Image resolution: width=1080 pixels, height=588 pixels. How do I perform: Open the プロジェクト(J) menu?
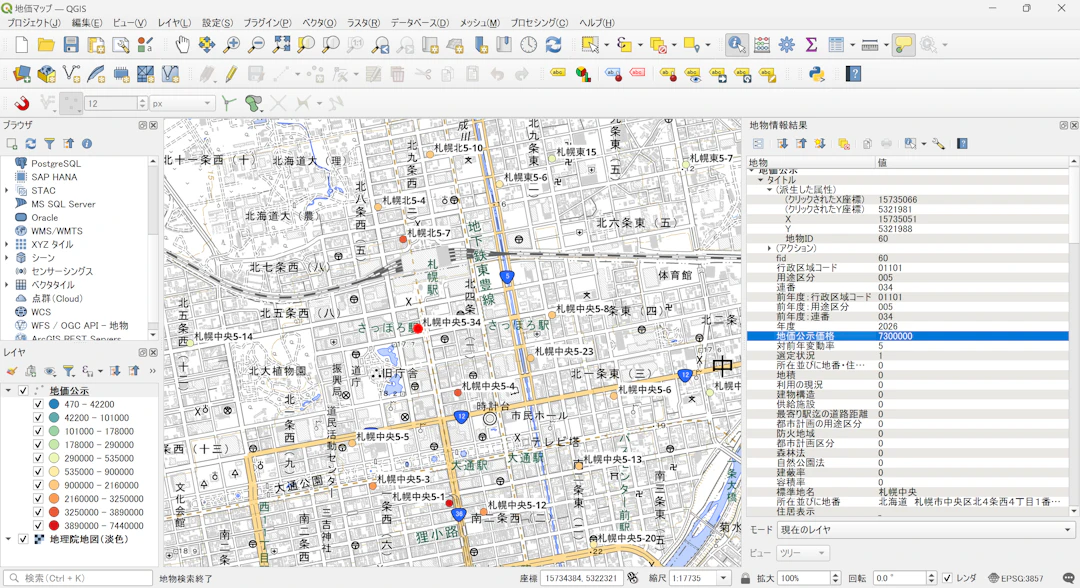[x=33, y=23]
